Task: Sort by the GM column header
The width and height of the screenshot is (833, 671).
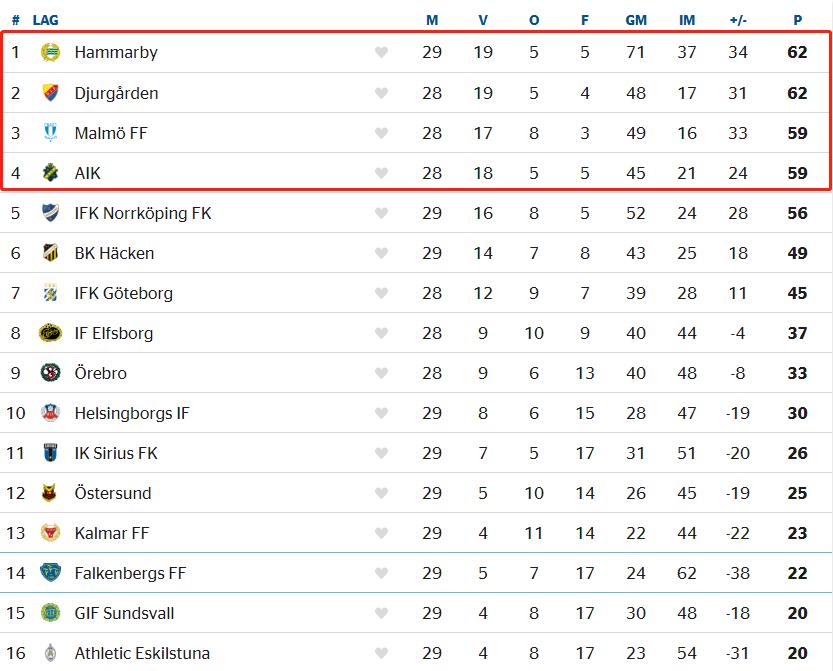Action: (636, 20)
